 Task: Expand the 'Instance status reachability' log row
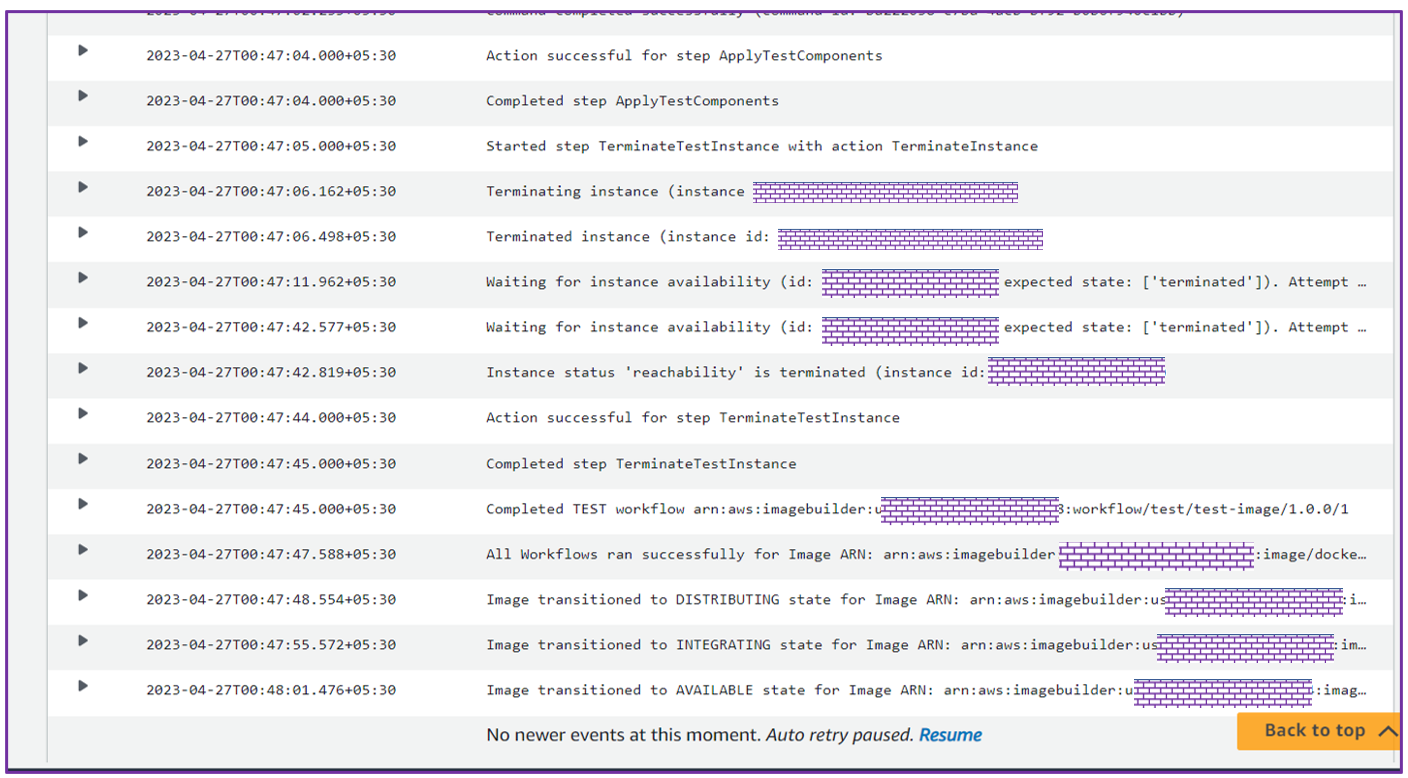coord(83,368)
